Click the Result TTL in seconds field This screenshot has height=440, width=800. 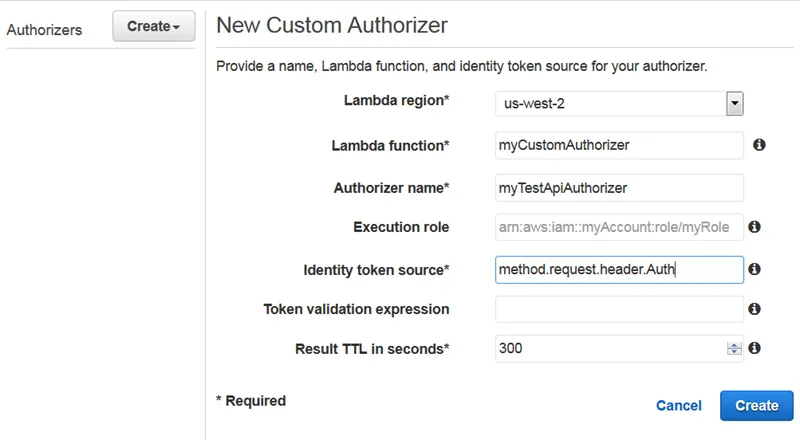pyautogui.click(x=610, y=348)
